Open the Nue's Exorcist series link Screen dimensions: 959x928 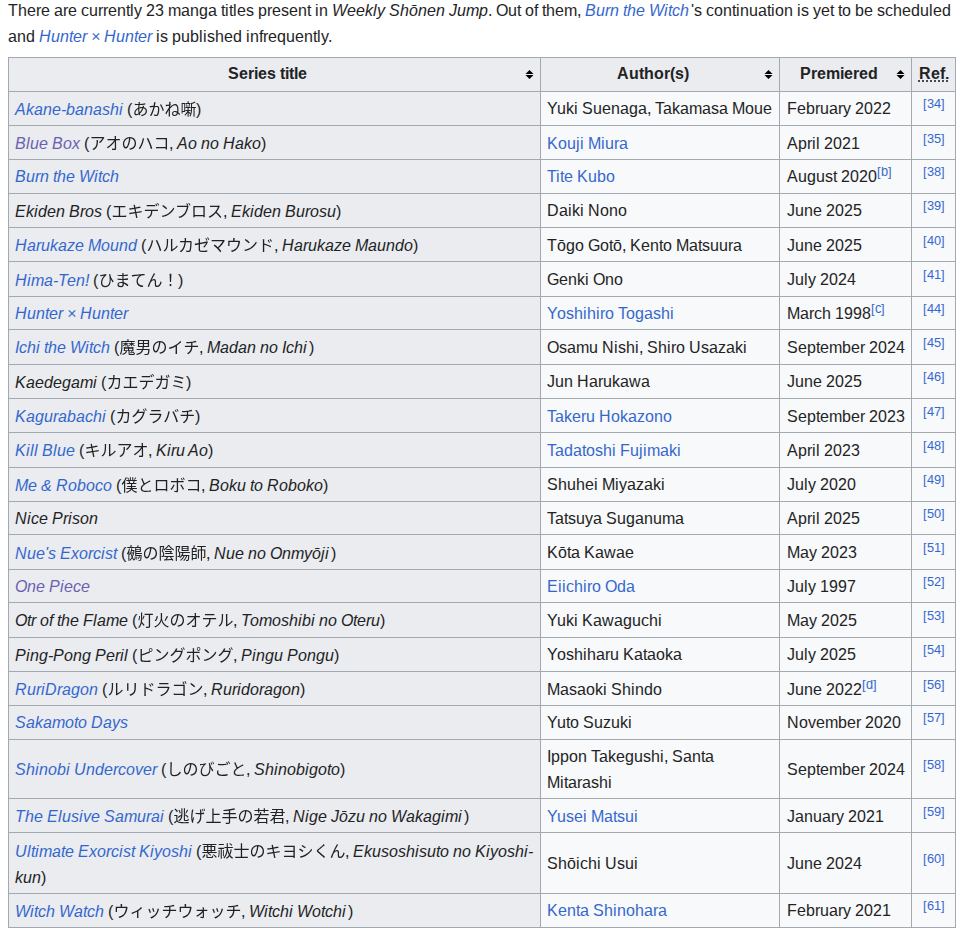click(67, 554)
